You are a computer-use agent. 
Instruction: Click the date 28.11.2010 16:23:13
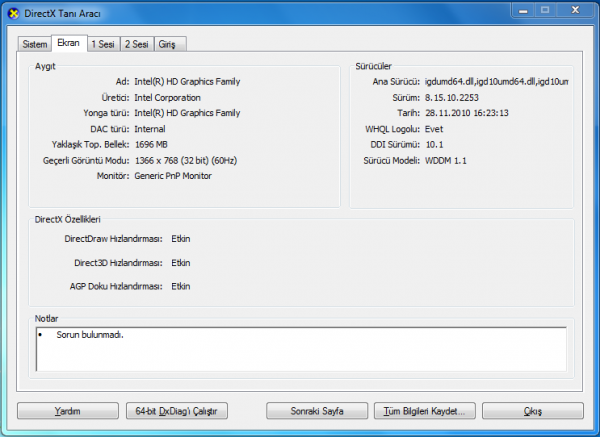tap(467, 113)
